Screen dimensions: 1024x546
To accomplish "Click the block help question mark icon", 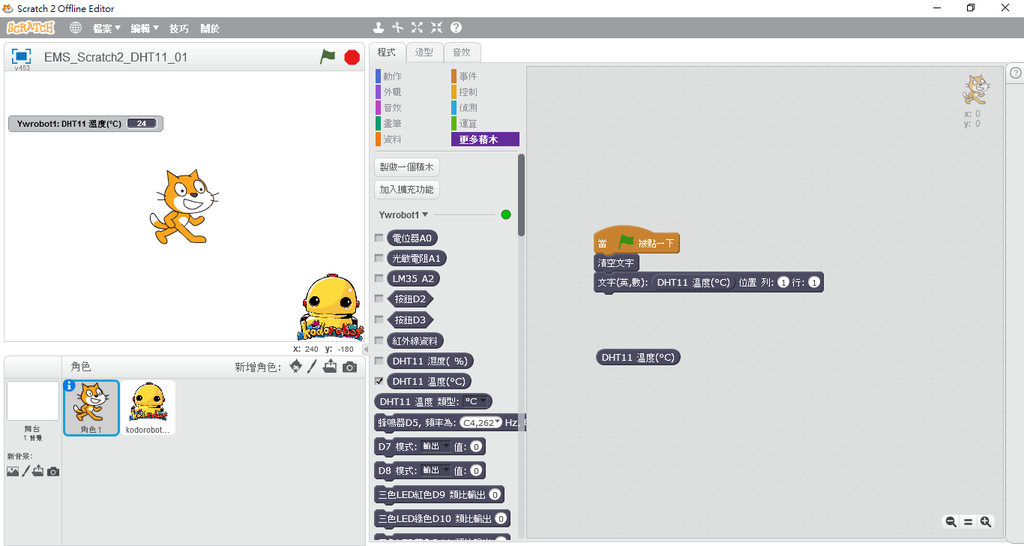I will 456,28.
